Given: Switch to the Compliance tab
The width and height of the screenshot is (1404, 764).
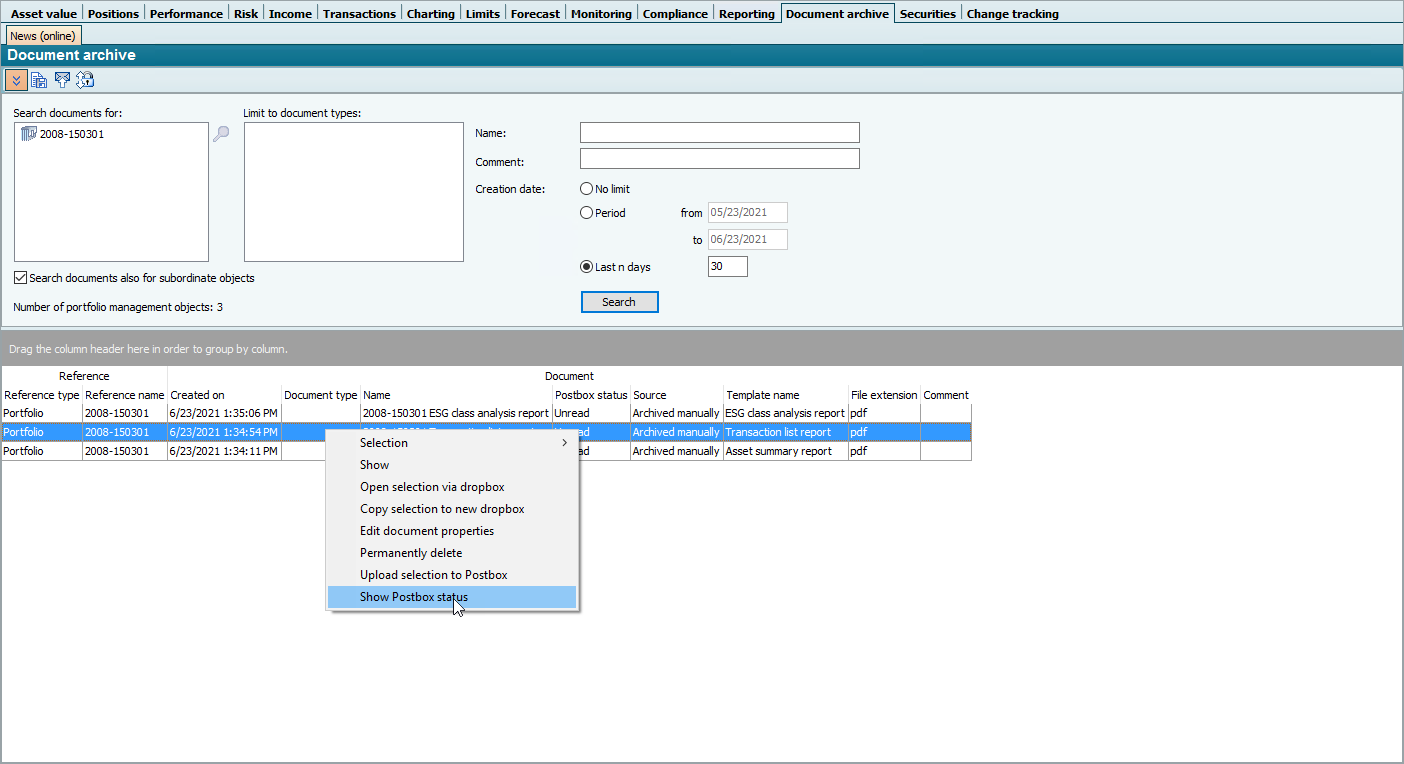Looking at the screenshot, I should (x=675, y=14).
